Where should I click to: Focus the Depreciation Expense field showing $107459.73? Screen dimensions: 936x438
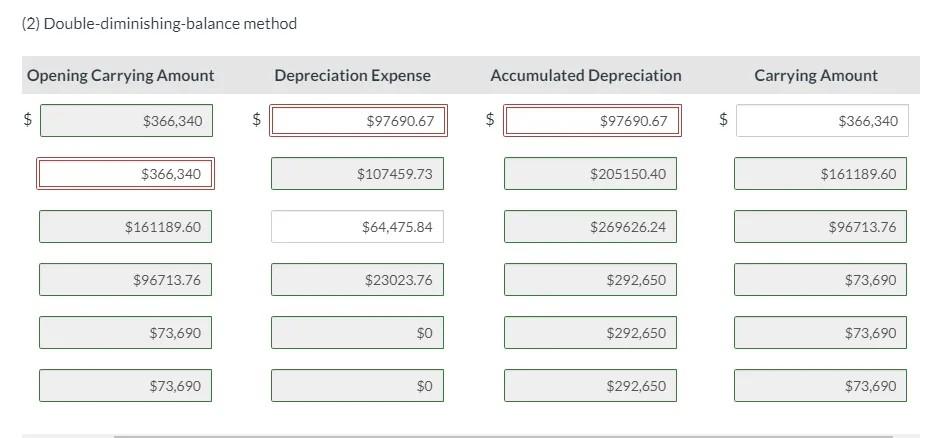(x=357, y=174)
